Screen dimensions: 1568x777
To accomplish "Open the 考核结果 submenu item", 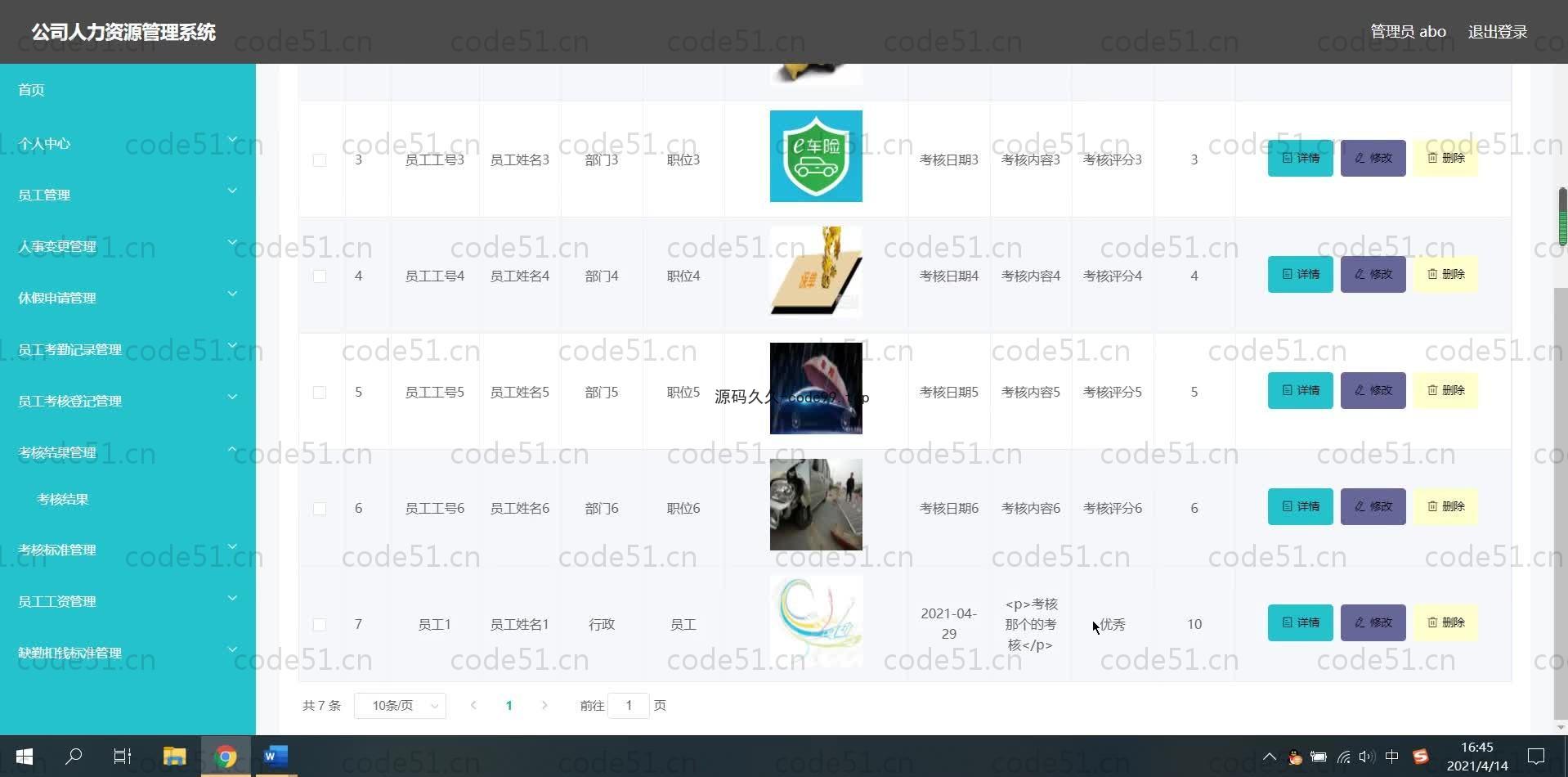I will [x=128, y=499].
